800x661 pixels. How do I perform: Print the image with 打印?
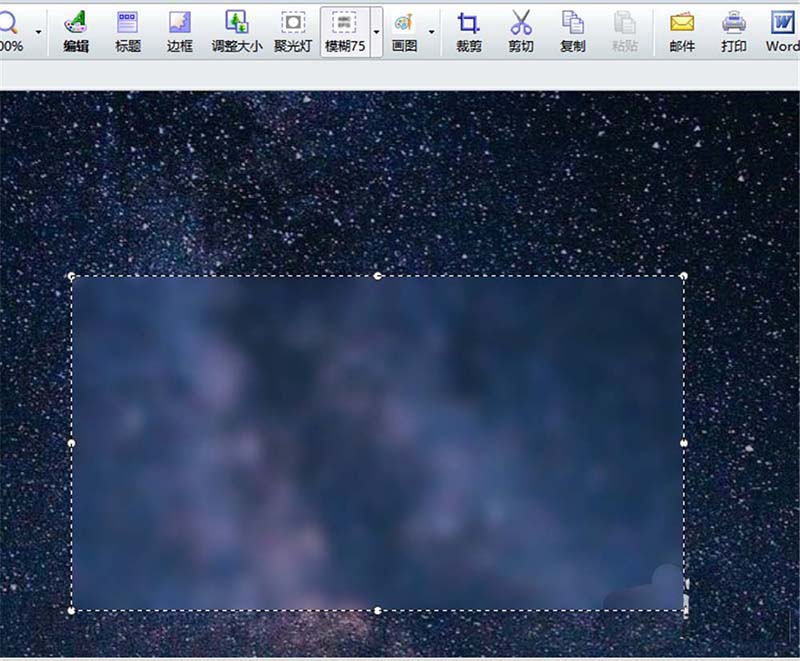coord(734,32)
